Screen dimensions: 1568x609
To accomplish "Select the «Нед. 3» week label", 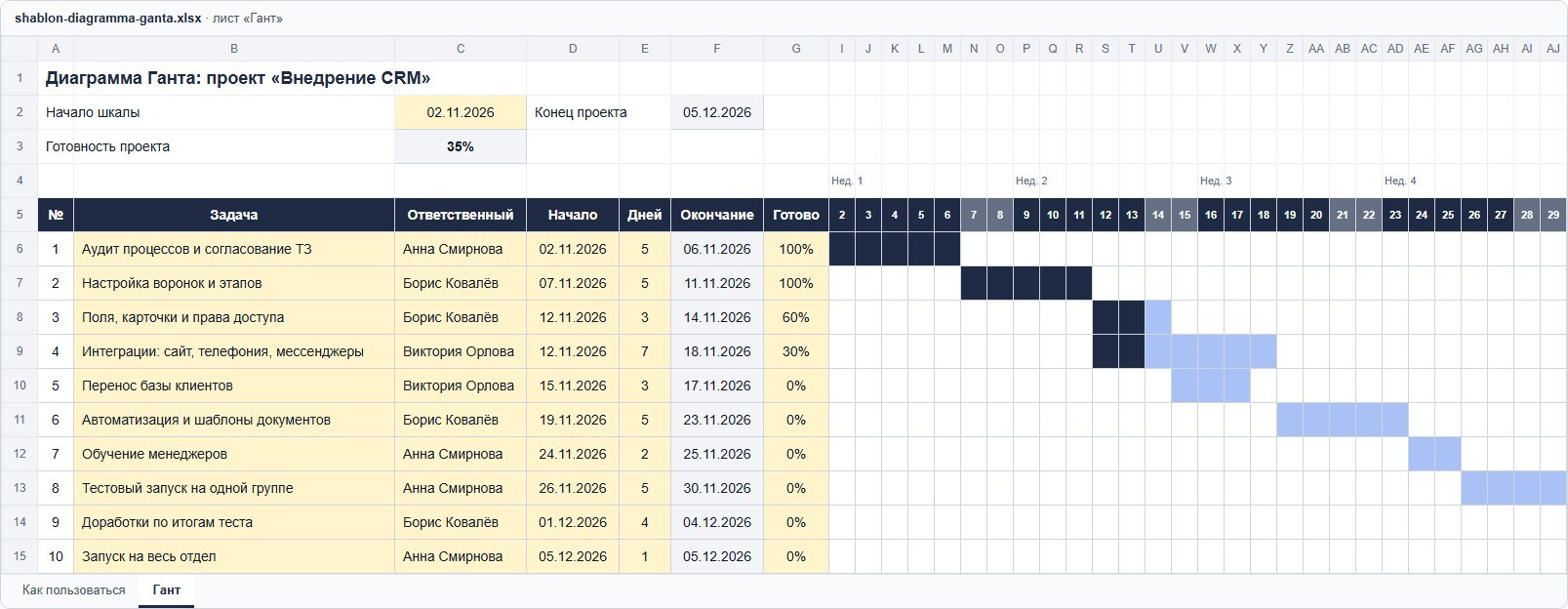I will (x=1216, y=181).
